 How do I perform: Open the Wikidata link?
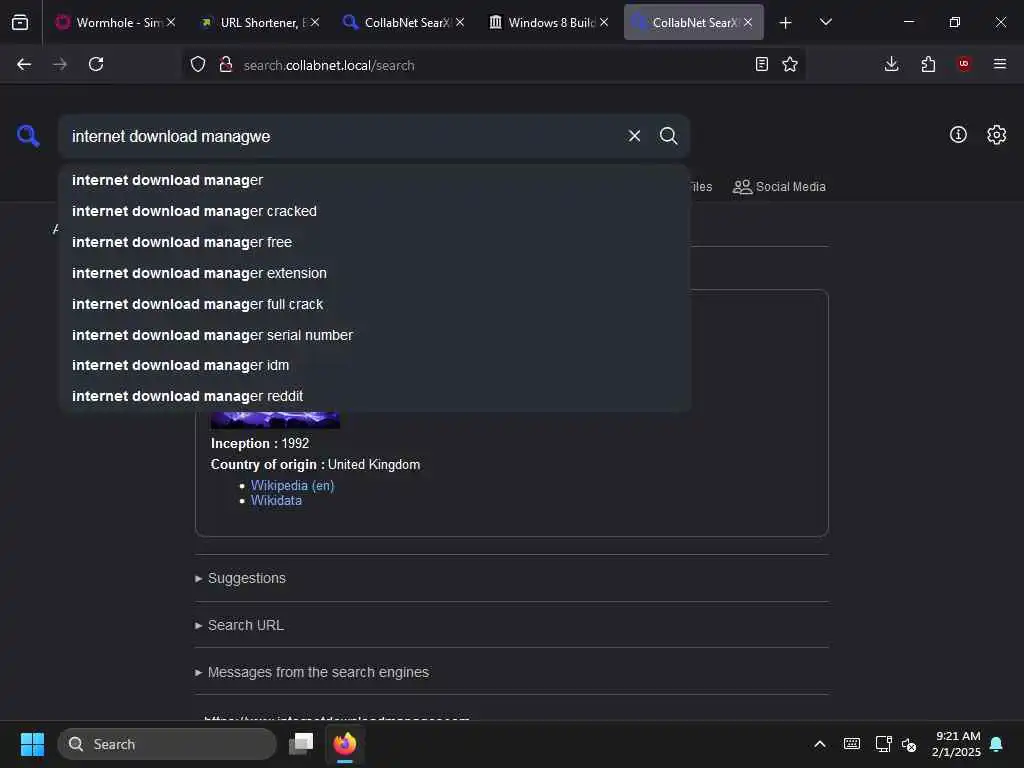[276, 500]
